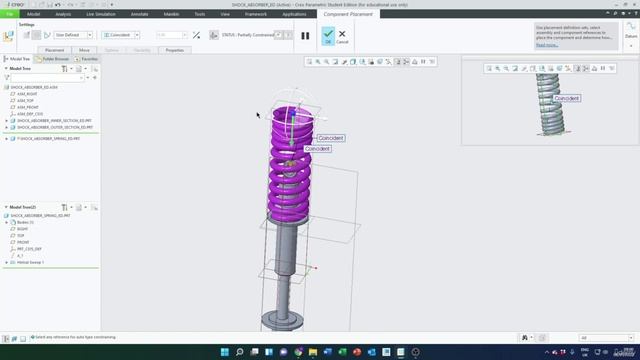
Task: Click Repaint icon in main graphics toolbar
Action: click(x=336, y=62)
